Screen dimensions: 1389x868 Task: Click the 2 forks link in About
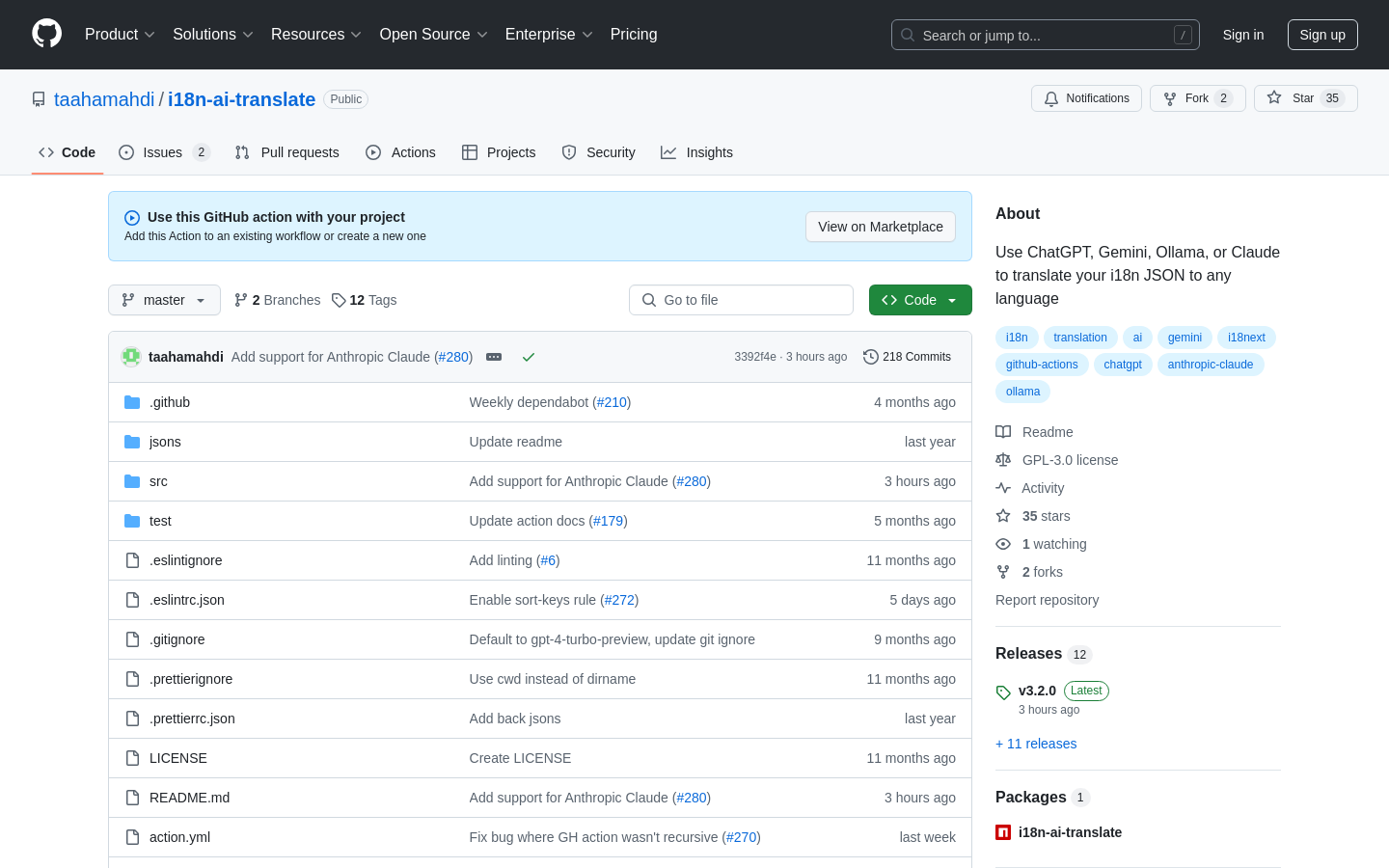click(x=1042, y=572)
